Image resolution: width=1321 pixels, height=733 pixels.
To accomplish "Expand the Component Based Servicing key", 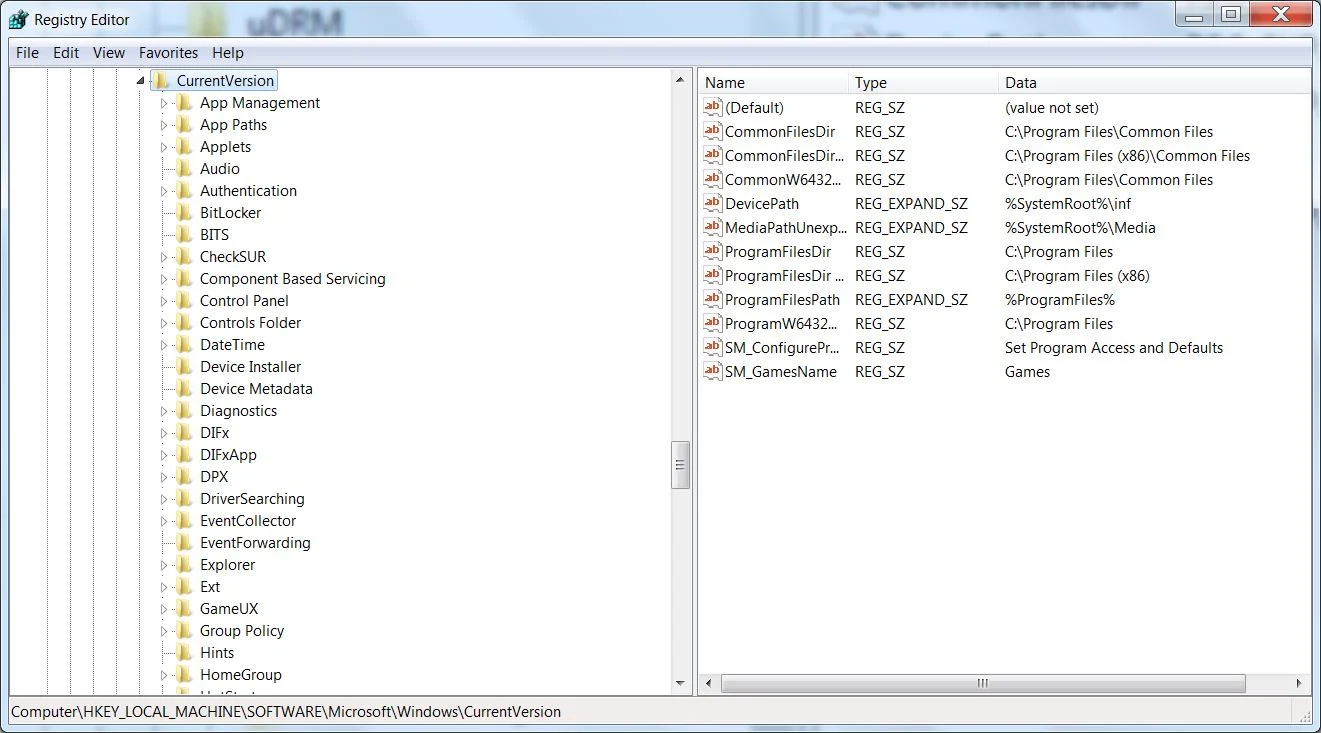I will coord(164,279).
